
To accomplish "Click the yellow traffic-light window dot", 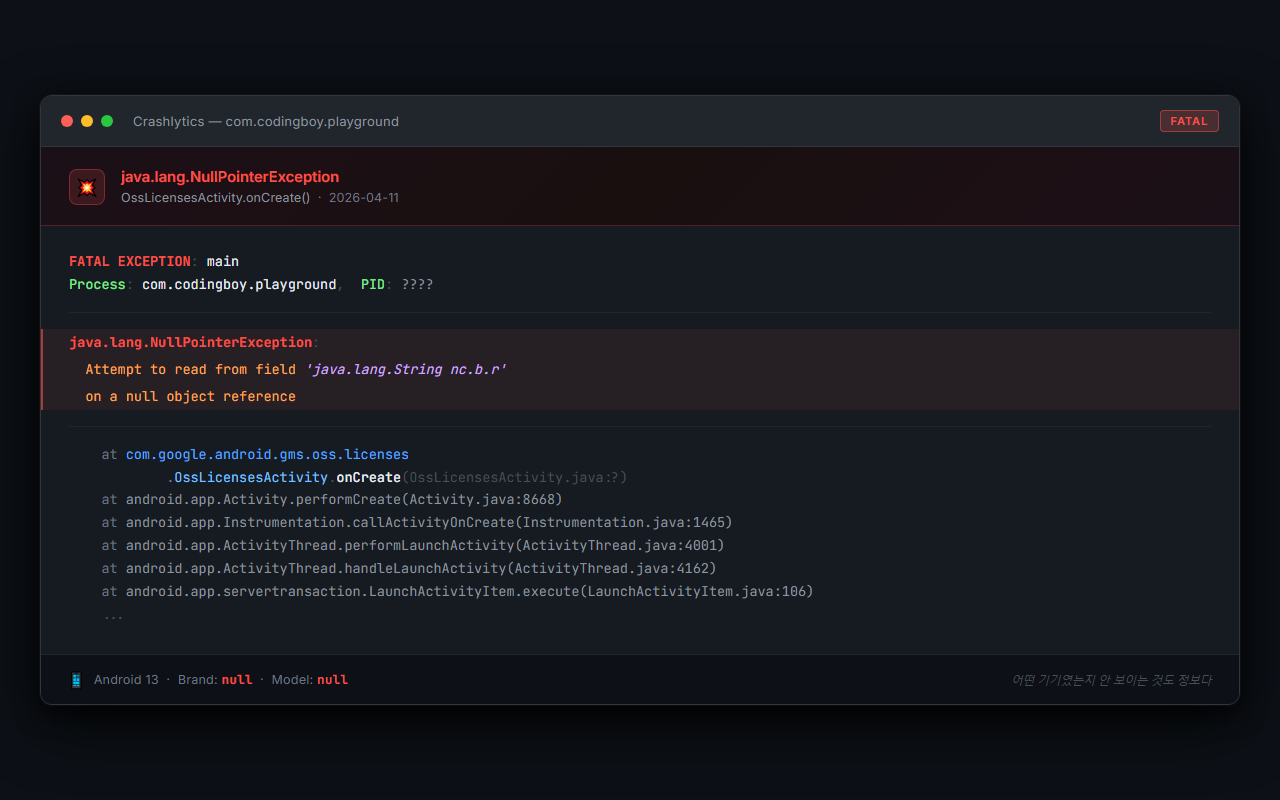I will click(x=87, y=121).
